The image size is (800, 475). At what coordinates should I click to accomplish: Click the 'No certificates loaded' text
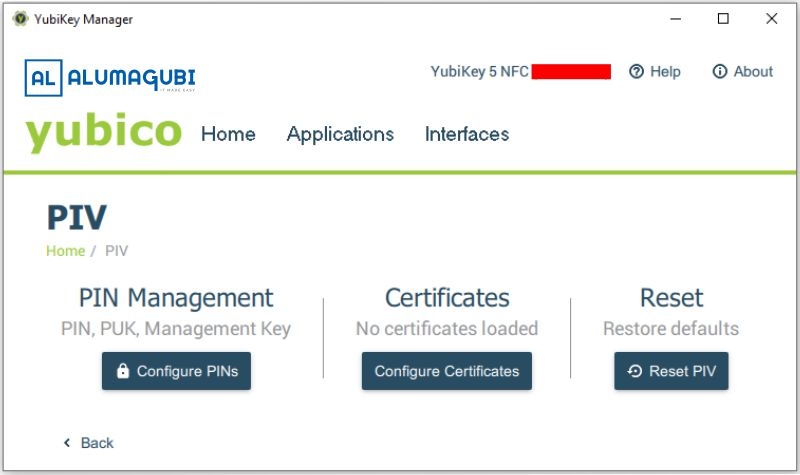coord(447,329)
